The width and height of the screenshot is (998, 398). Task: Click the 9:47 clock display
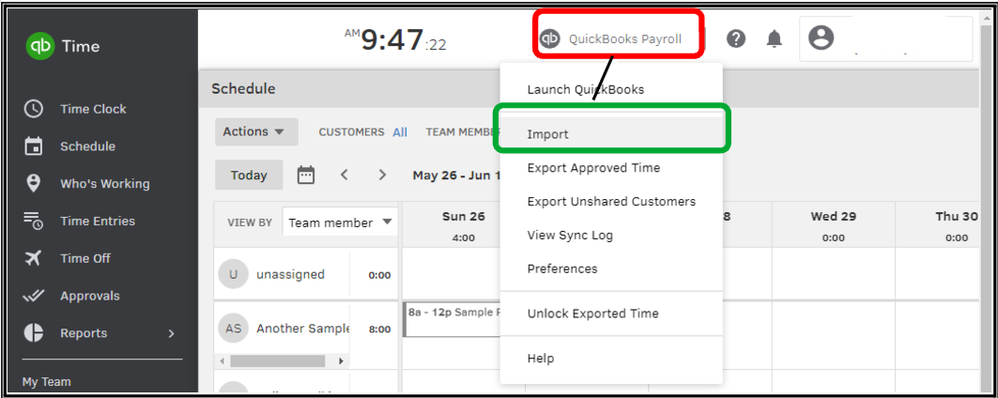pos(395,41)
